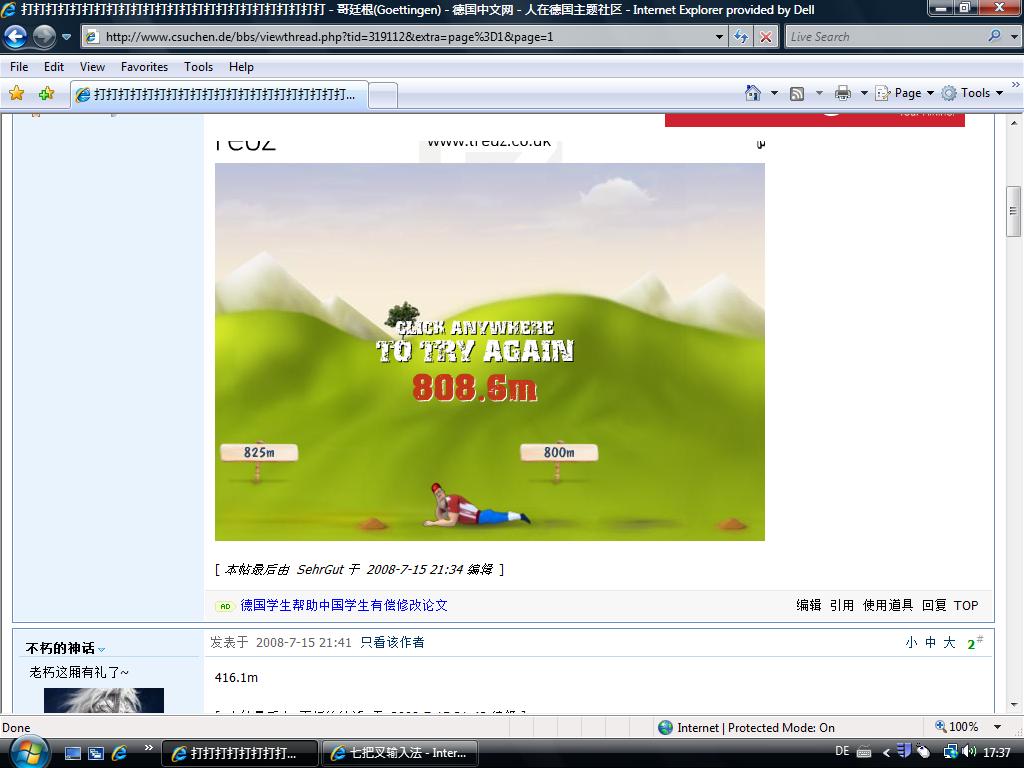The height and width of the screenshot is (768, 1024).
Task: Refresh the page using the Refresh icon
Action: (741, 37)
